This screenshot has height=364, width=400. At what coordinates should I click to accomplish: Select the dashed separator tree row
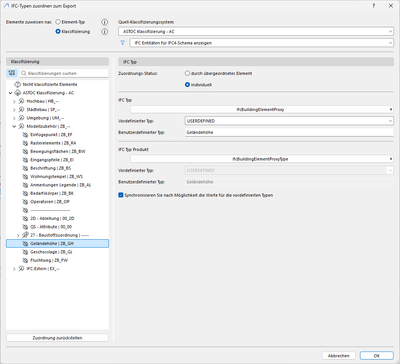click(x=57, y=210)
